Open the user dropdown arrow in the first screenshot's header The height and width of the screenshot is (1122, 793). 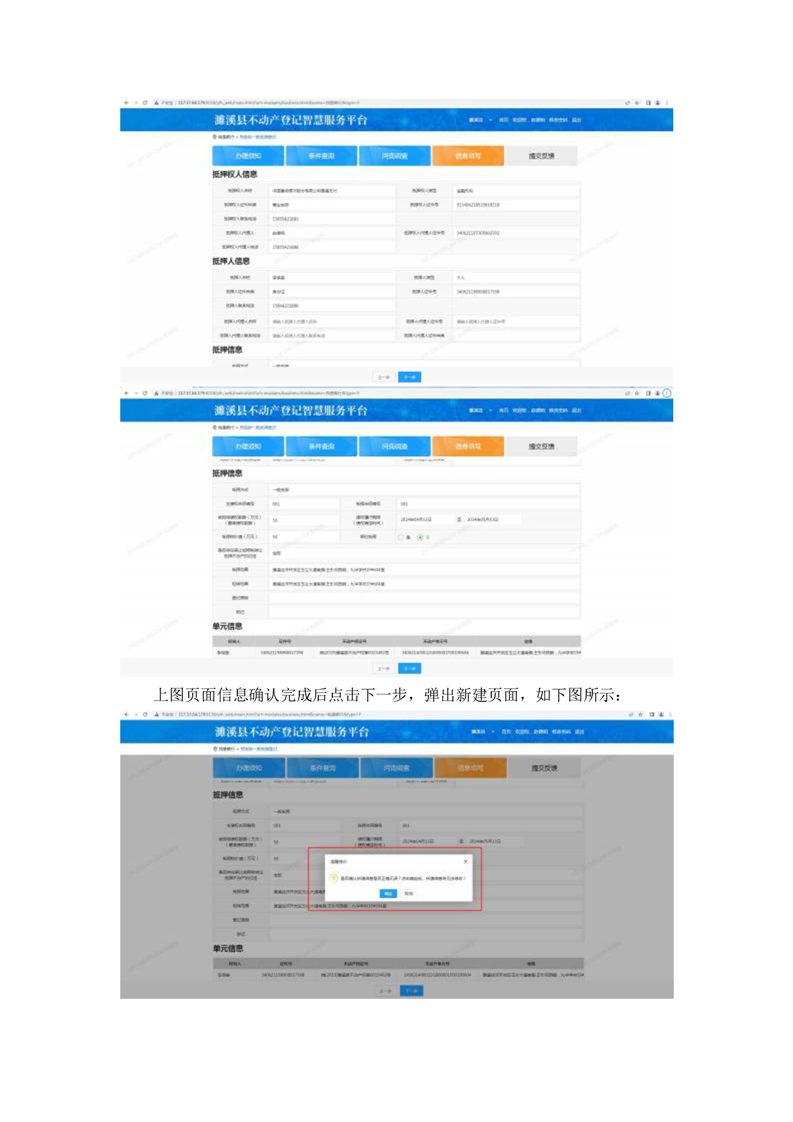point(490,119)
